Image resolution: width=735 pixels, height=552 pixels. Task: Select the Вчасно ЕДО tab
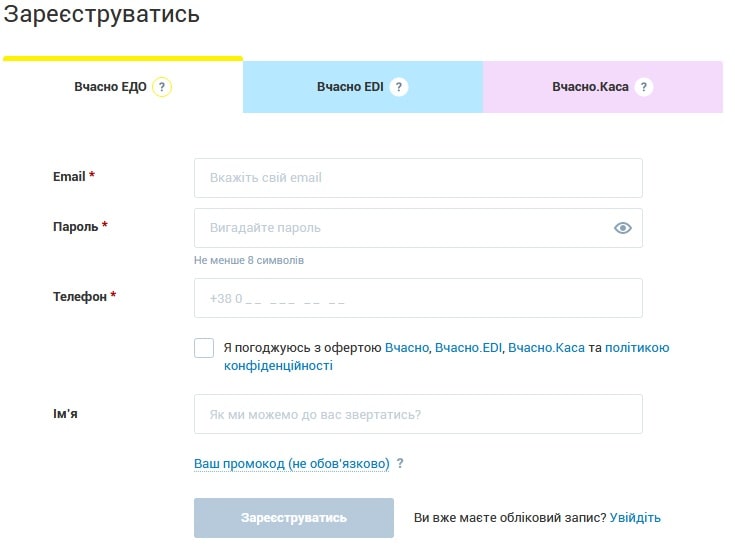[123, 87]
